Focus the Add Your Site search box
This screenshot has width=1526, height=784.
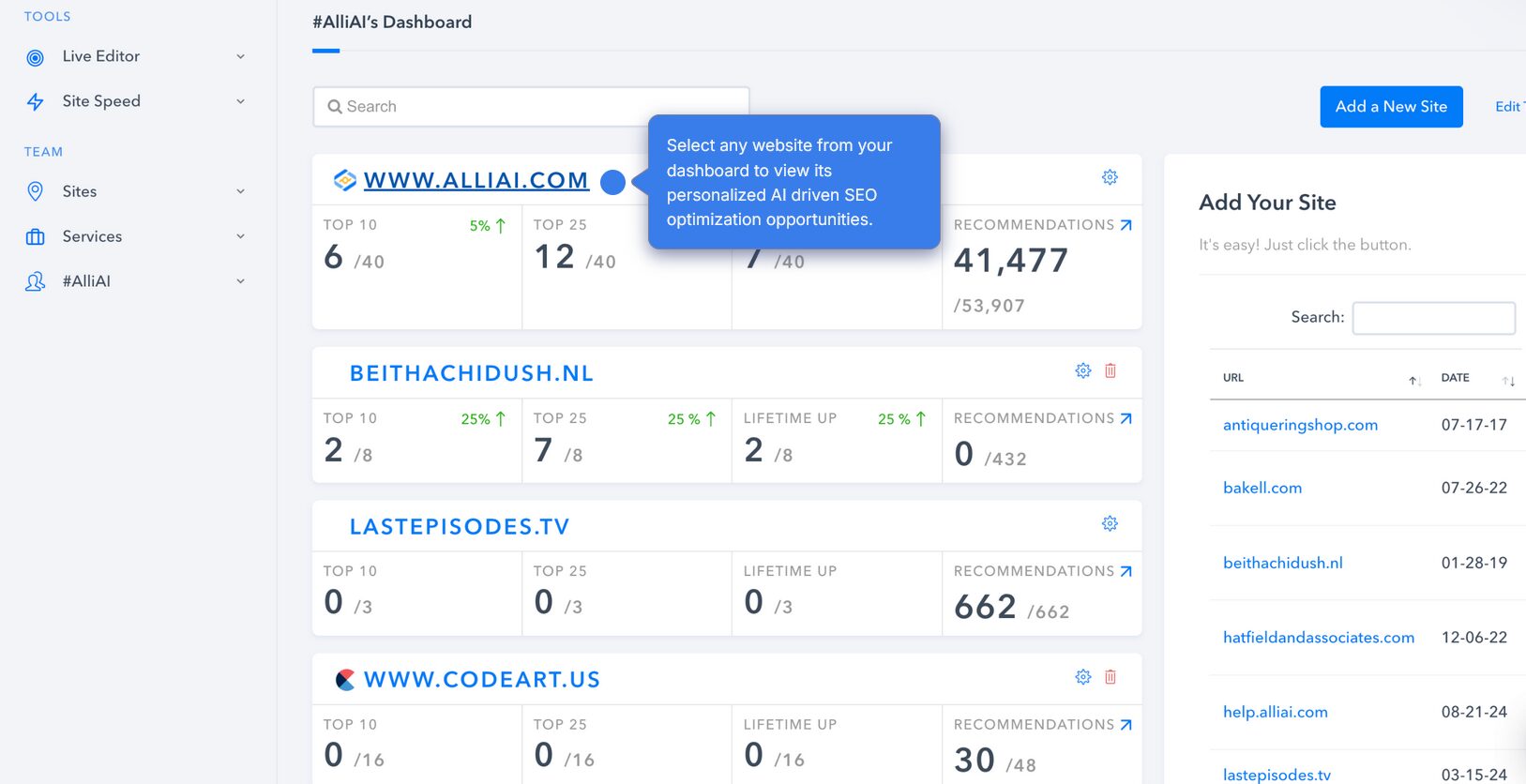pos(1434,318)
